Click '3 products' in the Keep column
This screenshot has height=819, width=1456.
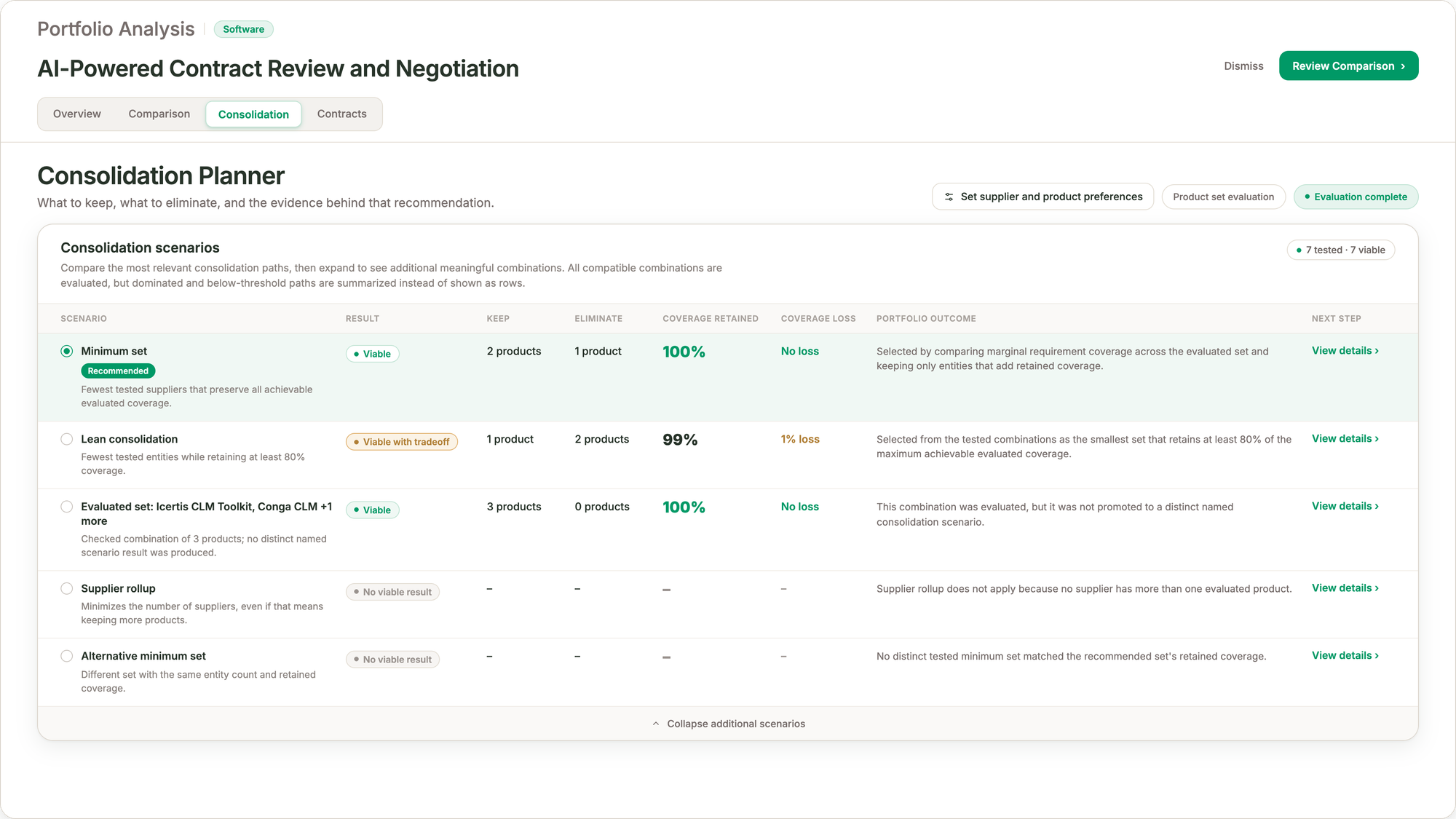(x=514, y=507)
